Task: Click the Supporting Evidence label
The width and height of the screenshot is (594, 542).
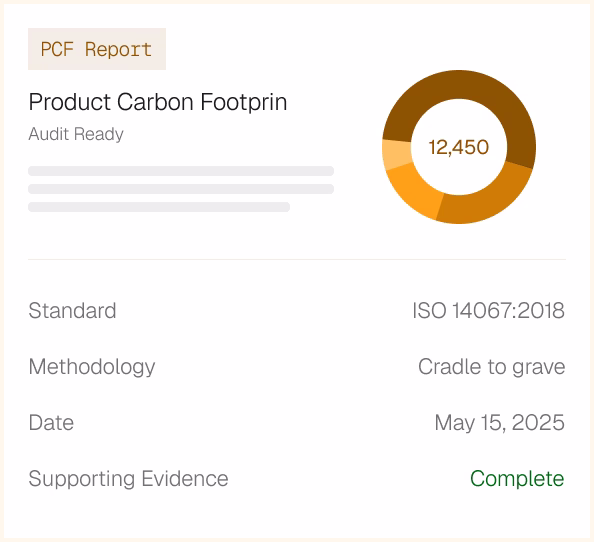Action: point(128,479)
